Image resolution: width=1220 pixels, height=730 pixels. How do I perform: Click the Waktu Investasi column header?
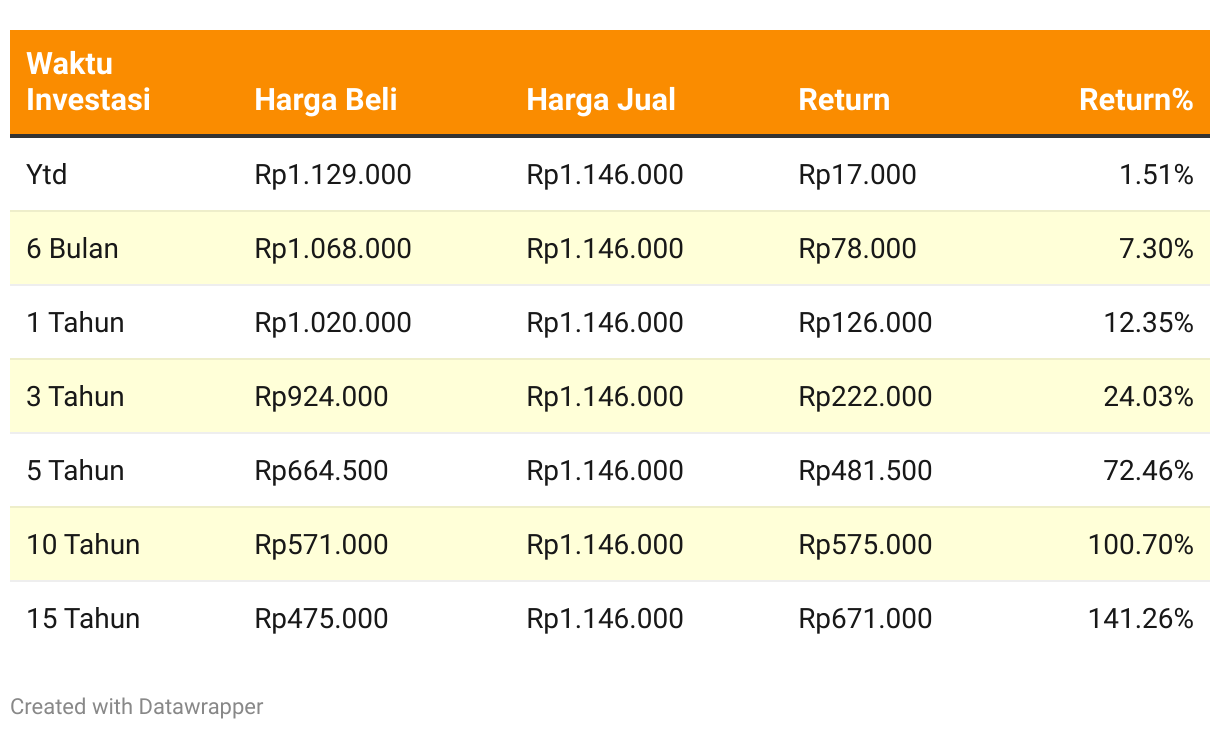click(x=88, y=82)
